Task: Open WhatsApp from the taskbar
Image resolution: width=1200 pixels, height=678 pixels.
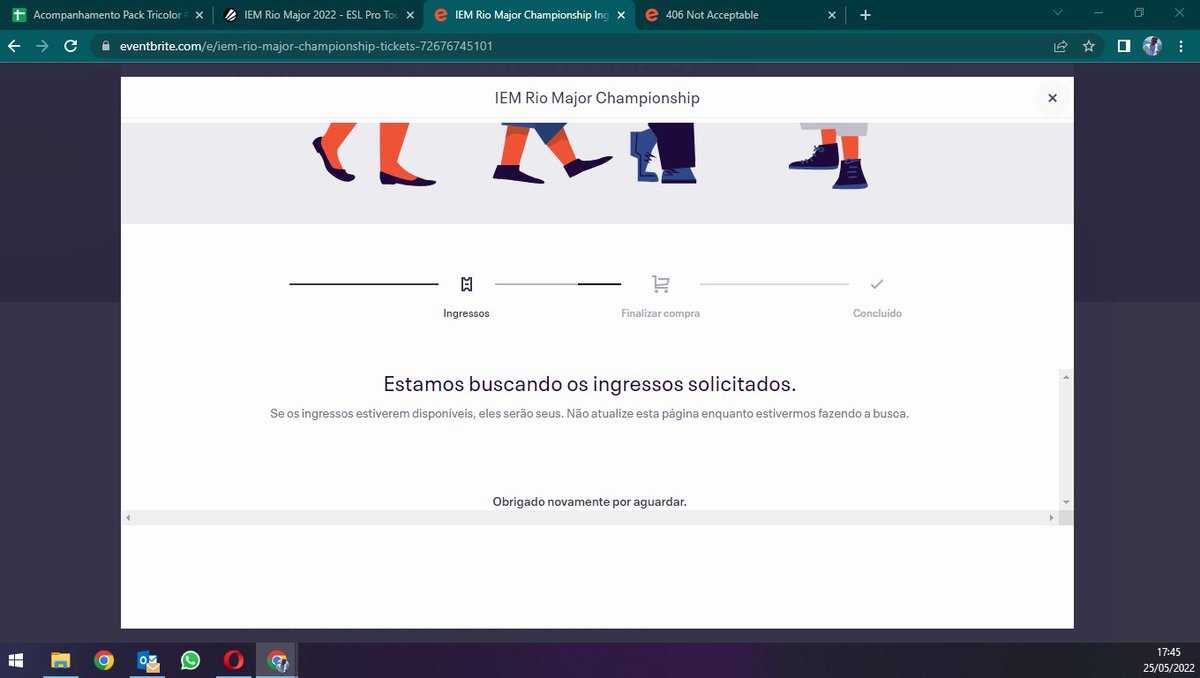Action: coord(190,660)
